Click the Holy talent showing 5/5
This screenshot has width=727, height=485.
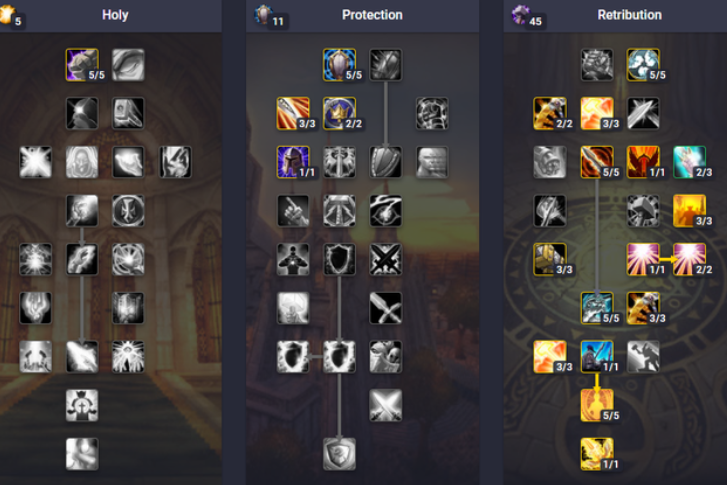[x=82, y=65]
